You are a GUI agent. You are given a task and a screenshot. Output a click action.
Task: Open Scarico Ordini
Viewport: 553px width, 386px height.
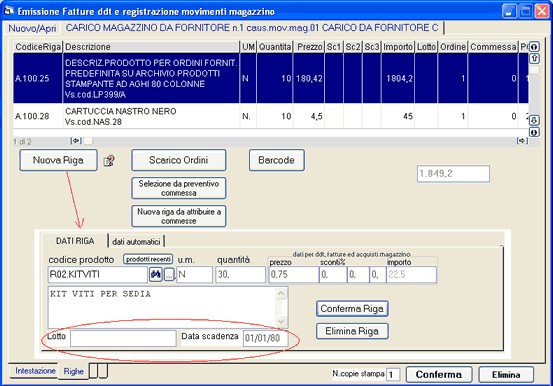[x=178, y=160]
